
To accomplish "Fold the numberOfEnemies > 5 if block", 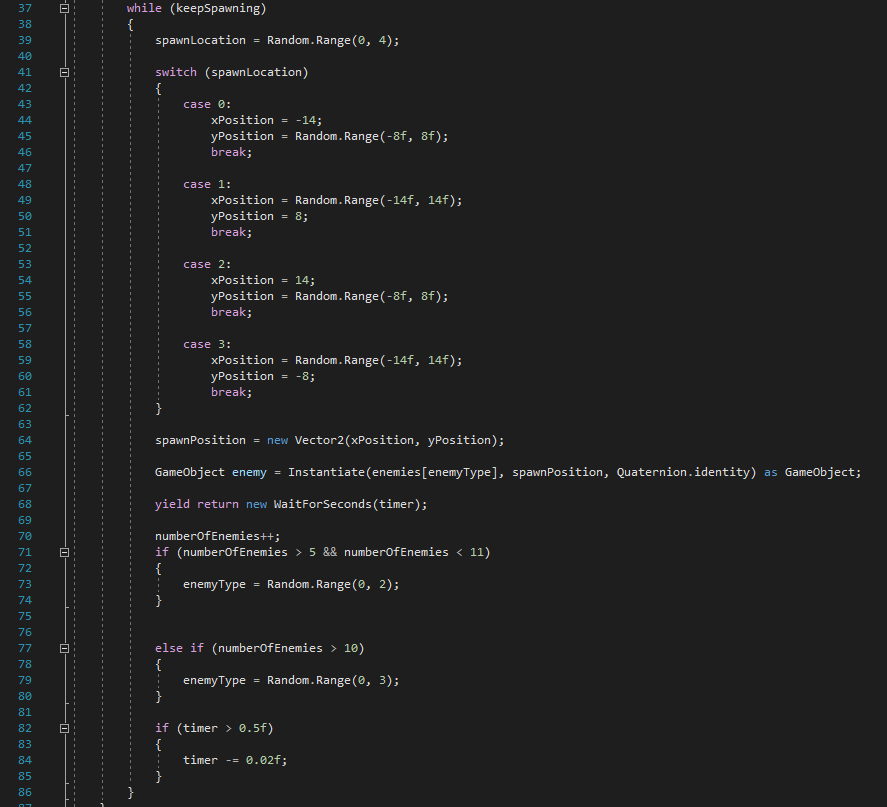I will tap(64, 552).
